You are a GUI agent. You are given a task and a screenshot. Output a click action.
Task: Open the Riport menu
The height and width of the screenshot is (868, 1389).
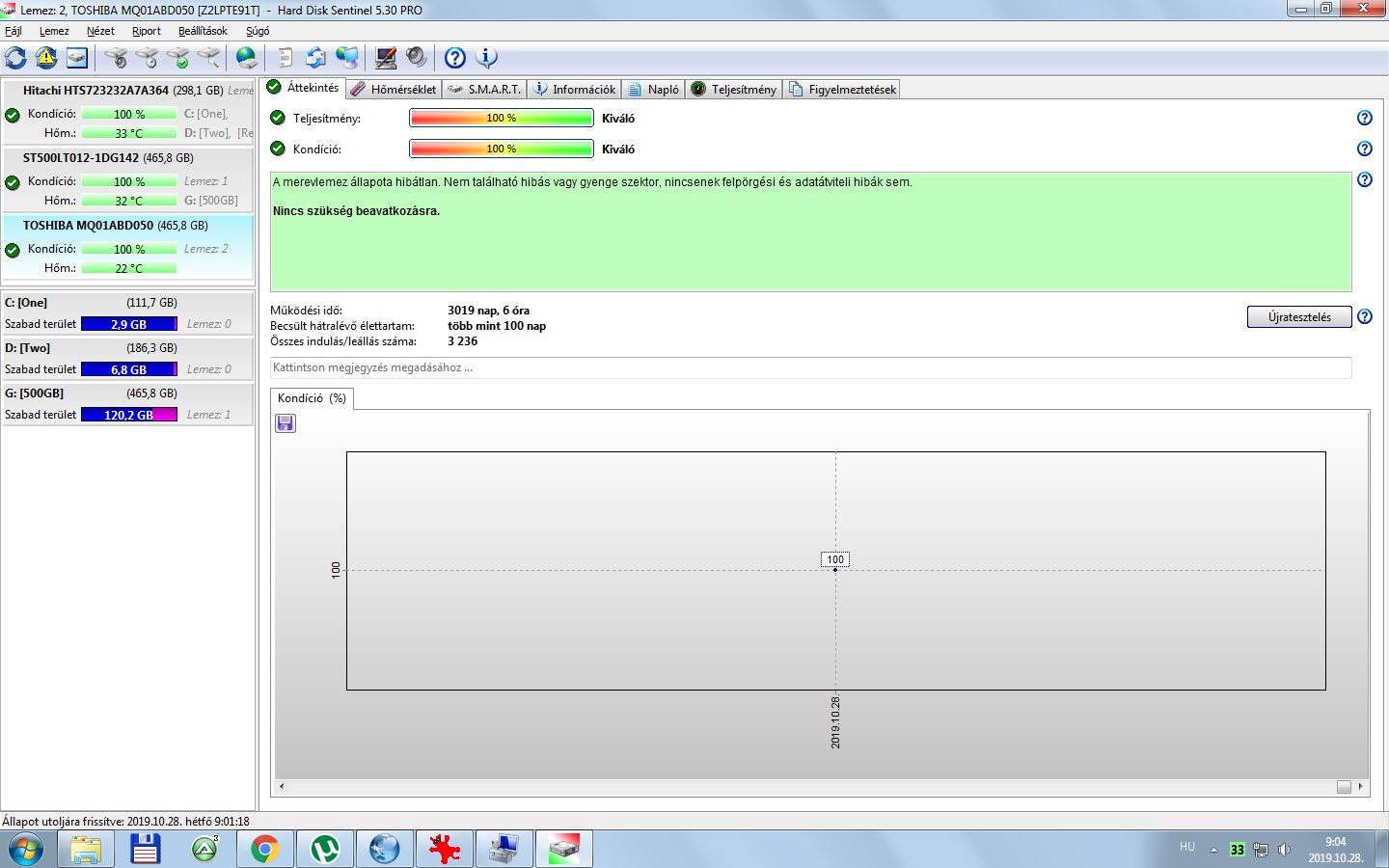[147, 31]
